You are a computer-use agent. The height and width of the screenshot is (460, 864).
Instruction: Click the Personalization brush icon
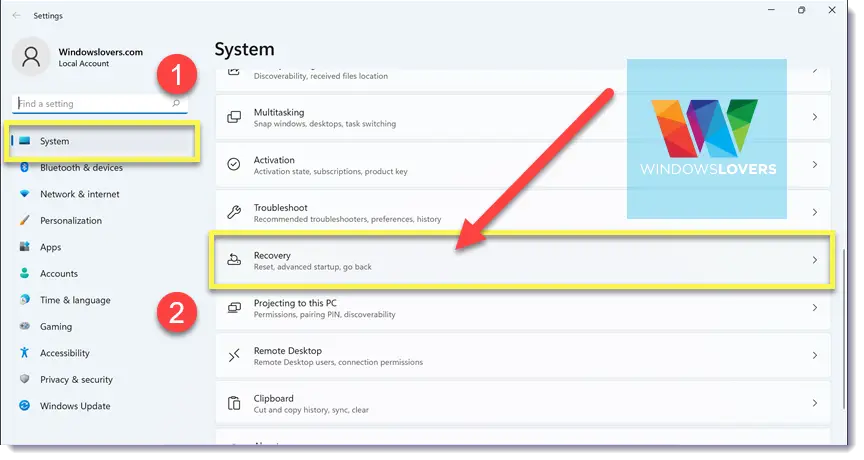click(24, 220)
